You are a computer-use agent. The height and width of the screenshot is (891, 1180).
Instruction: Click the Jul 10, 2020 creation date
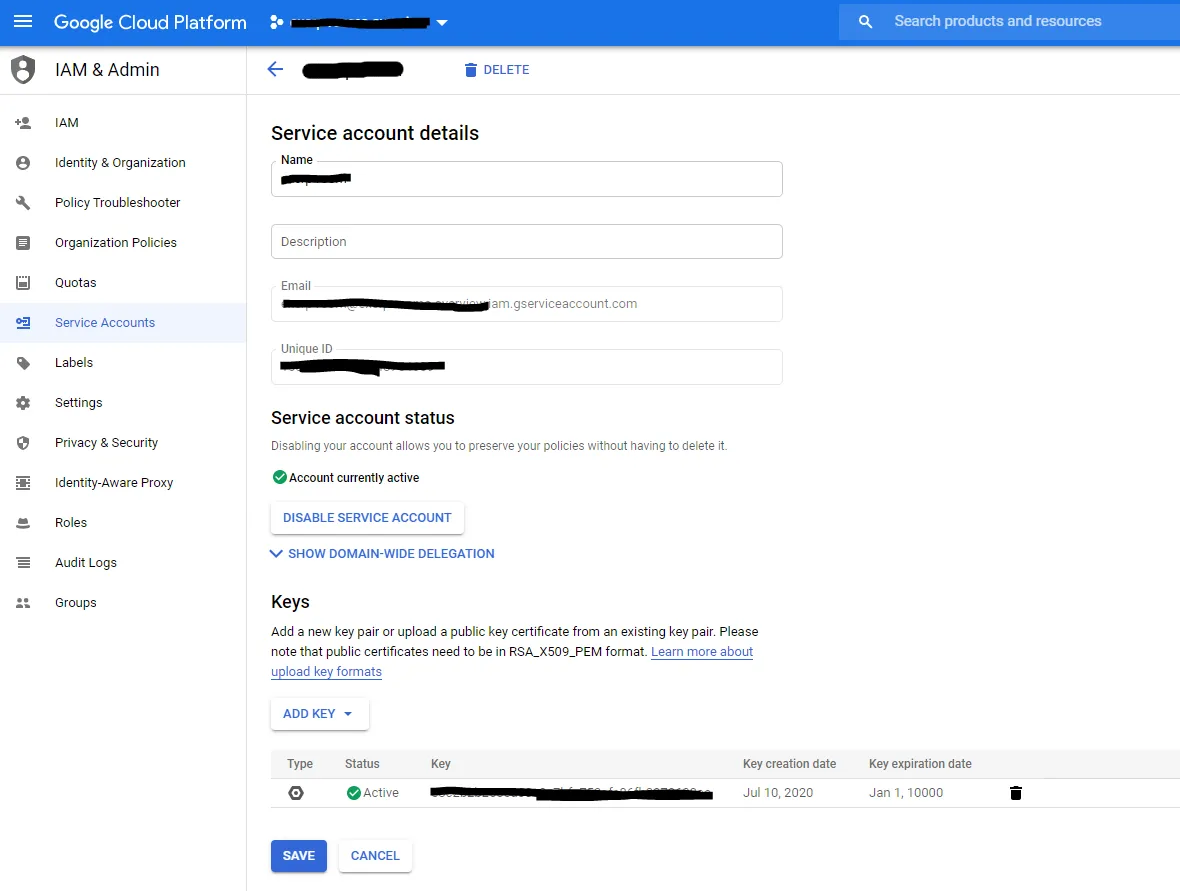click(778, 793)
